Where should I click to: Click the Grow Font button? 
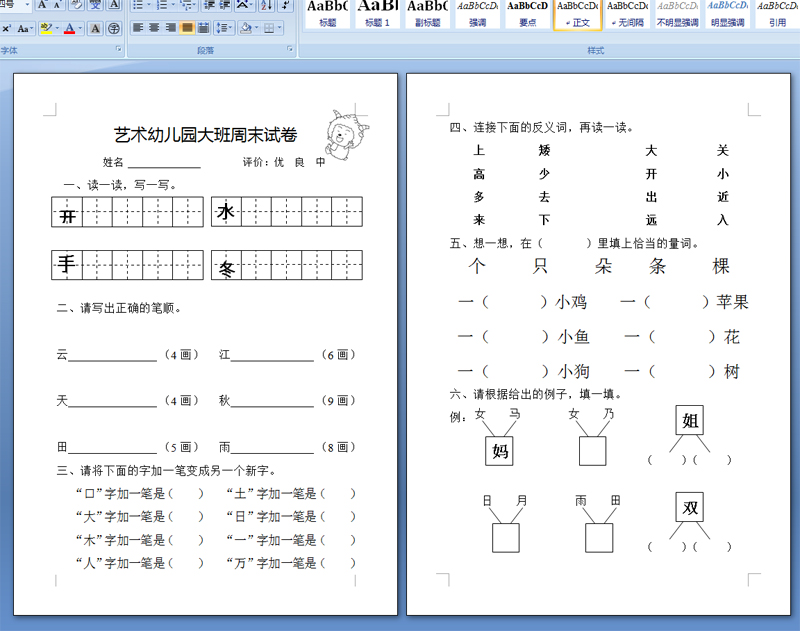coord(42,5)
